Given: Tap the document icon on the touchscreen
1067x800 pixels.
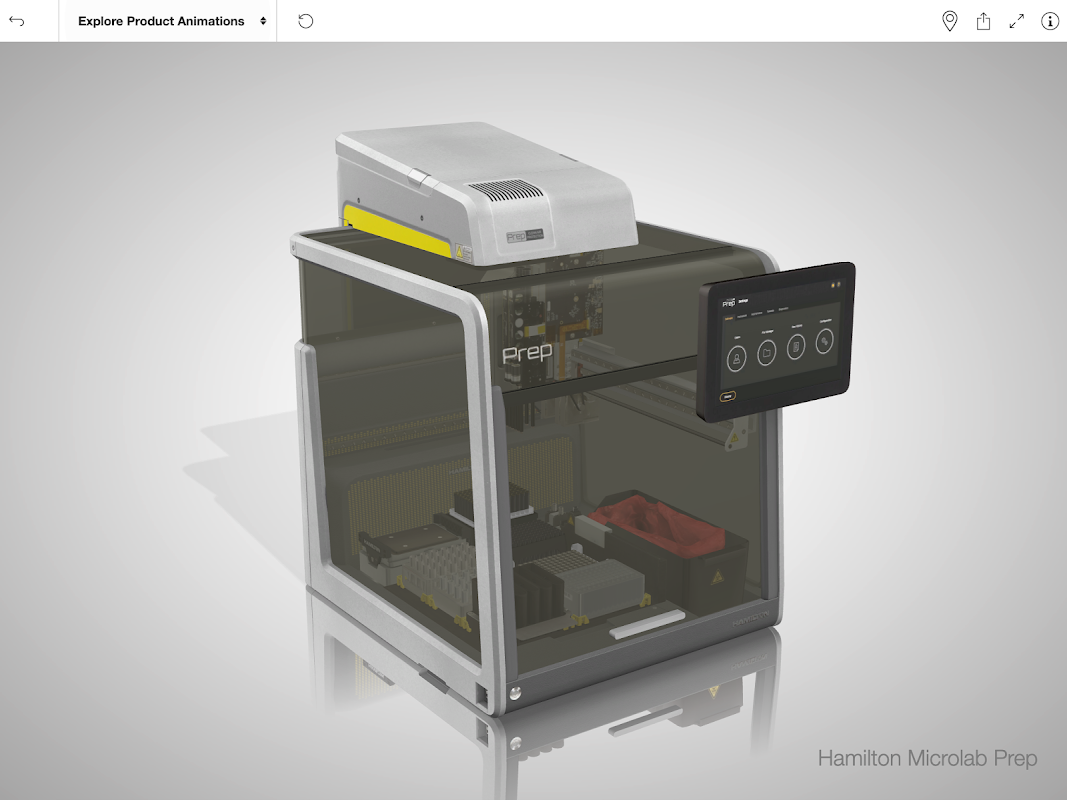Looking at the screenshot, I should tap(795, 348).
